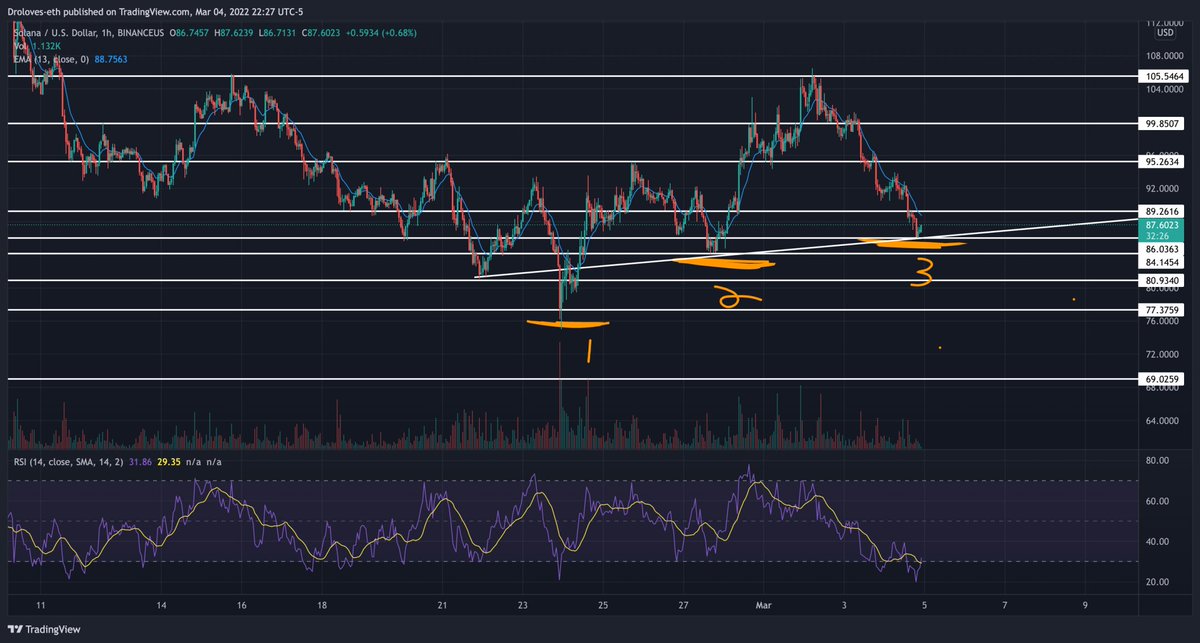The height and width of the screenshot is (643, 1200).
Task: Click date label 11 on time axis
Action: point(39,606)
